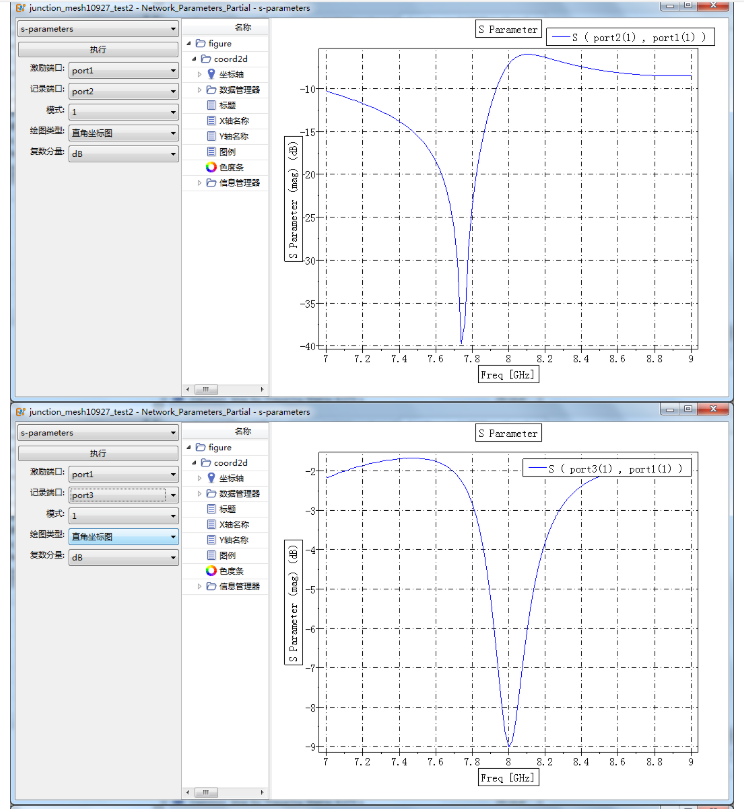744x809 pixels.
Task: Click the 数据管理器 folder icon in bottom window
Action: click(211, 494)
